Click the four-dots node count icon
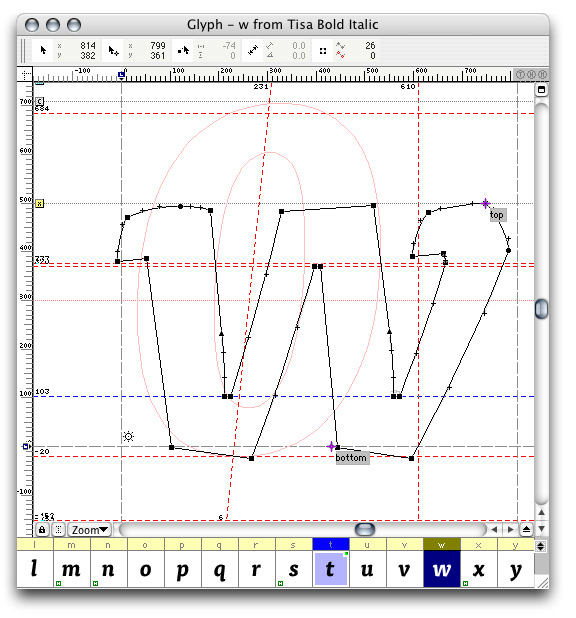 (x=322, y=50)
